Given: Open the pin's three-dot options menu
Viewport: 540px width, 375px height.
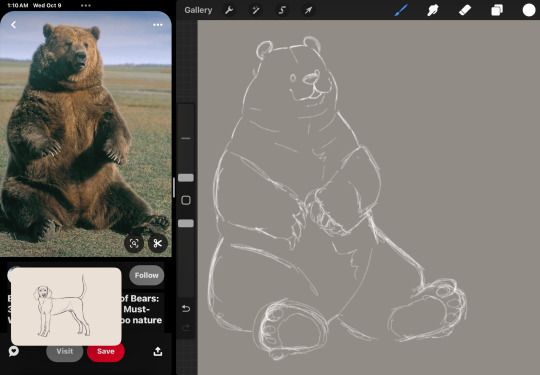Looking at the screenshot, I should click(x=158, y=24).
